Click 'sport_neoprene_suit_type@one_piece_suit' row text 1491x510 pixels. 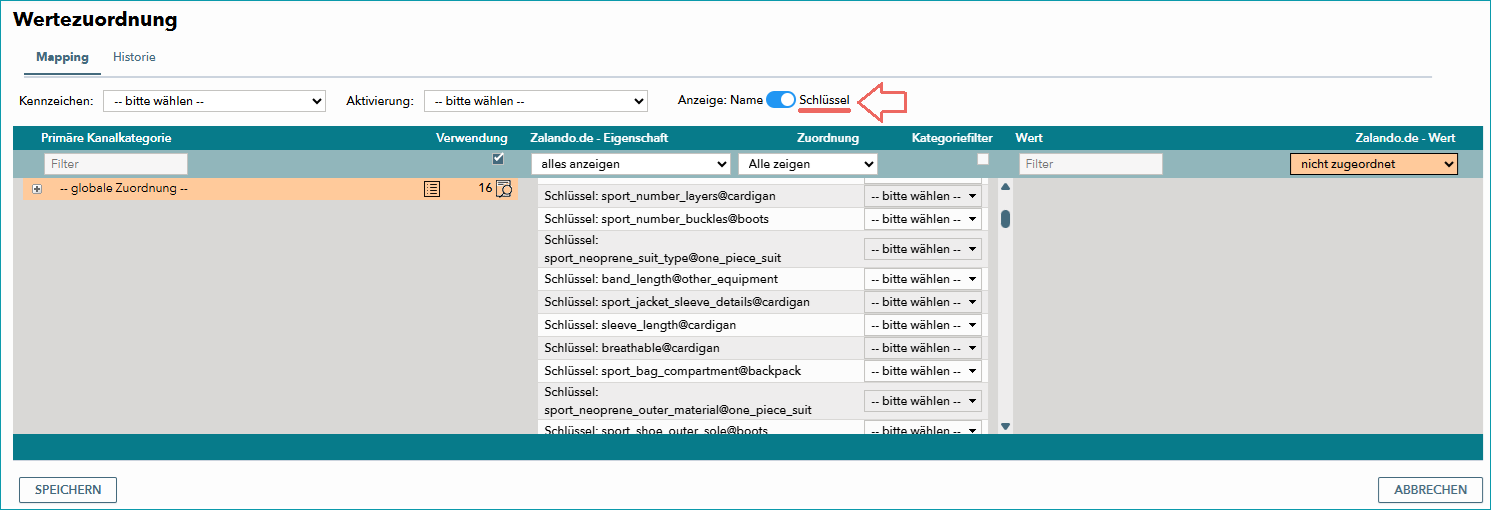click(663, 258)
